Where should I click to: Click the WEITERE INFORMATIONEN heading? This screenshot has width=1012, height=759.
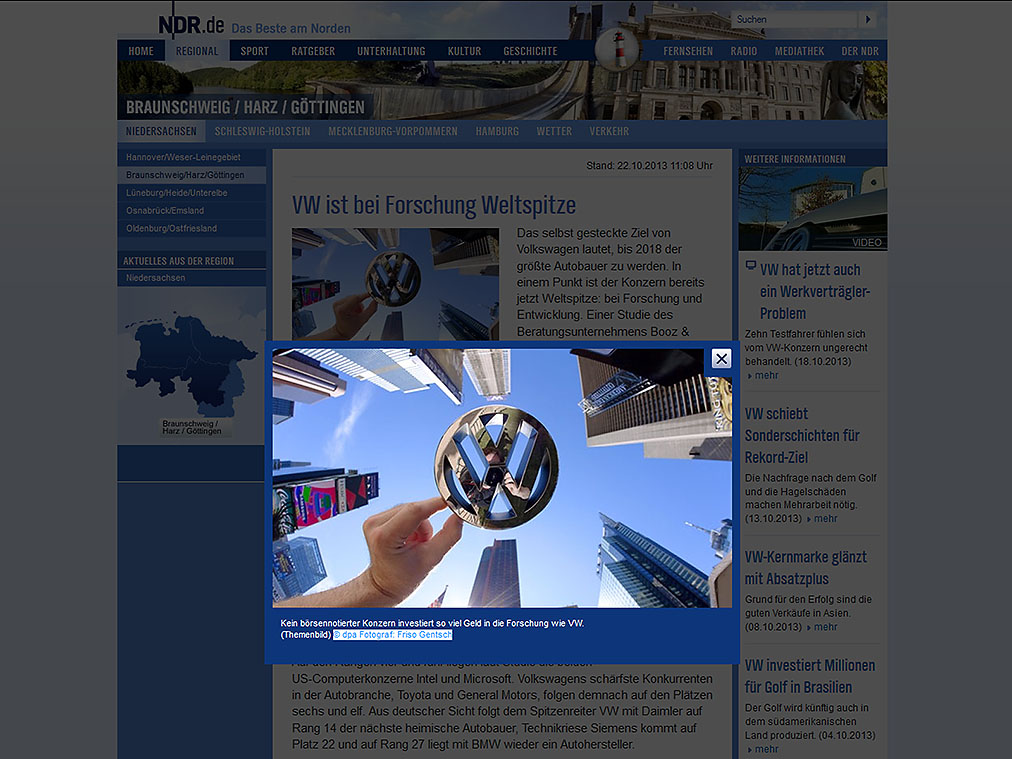coord(794,159)
